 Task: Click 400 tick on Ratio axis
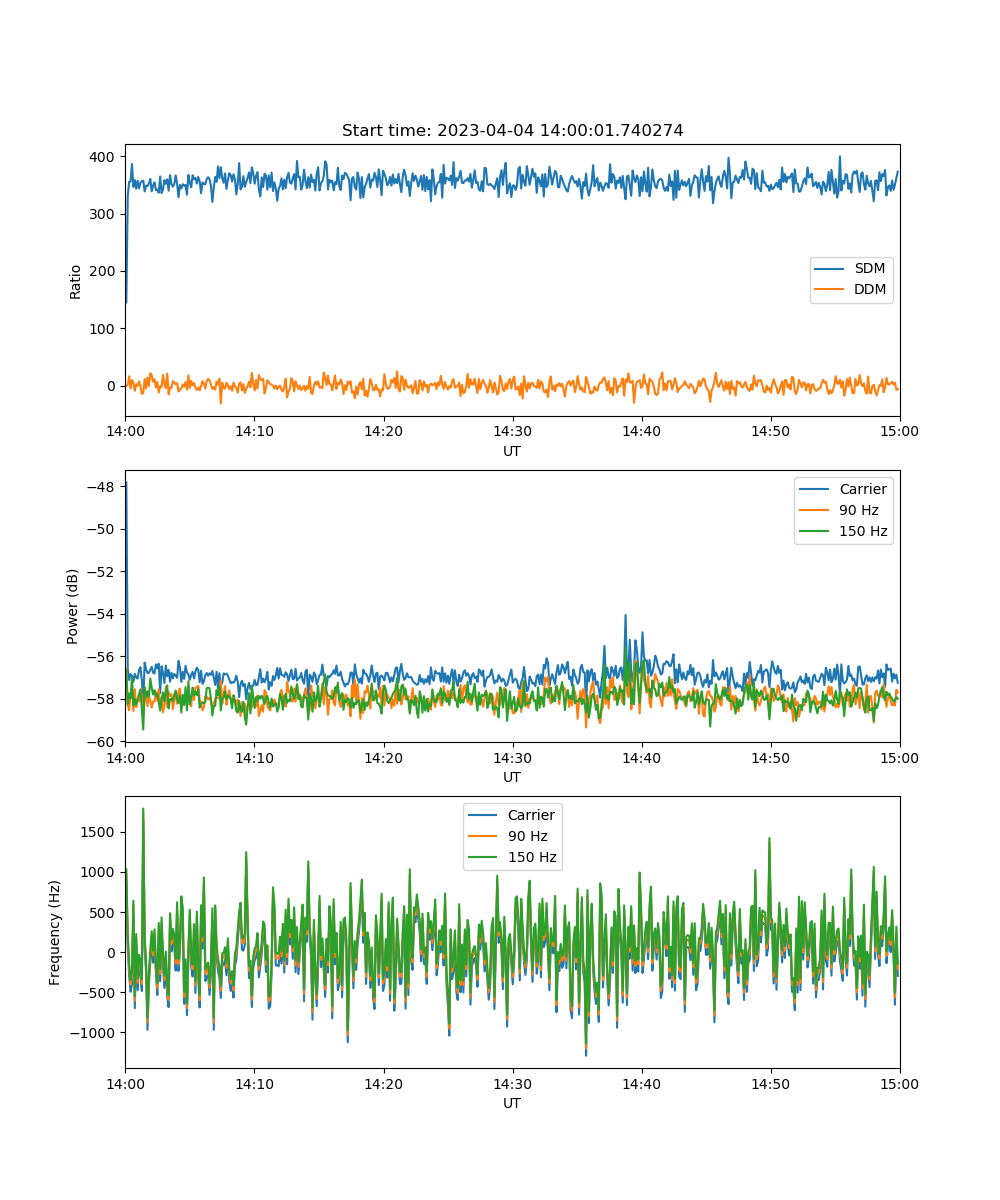click(x=104, y=157)
